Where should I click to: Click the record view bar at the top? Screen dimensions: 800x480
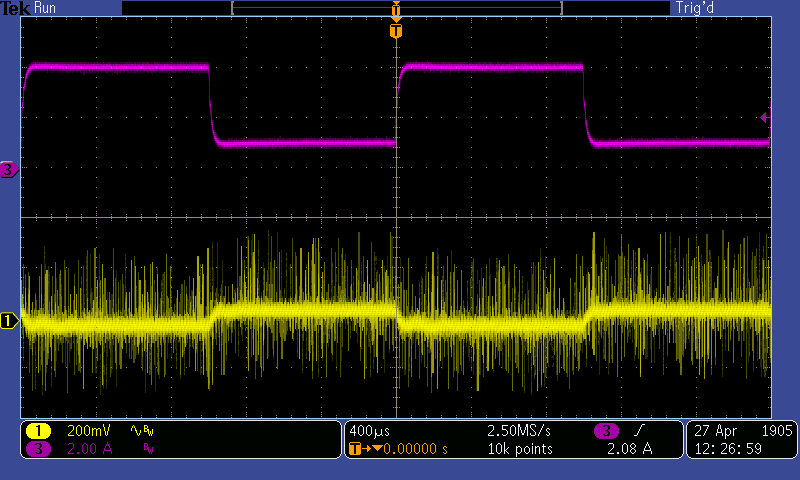point(396,8)
